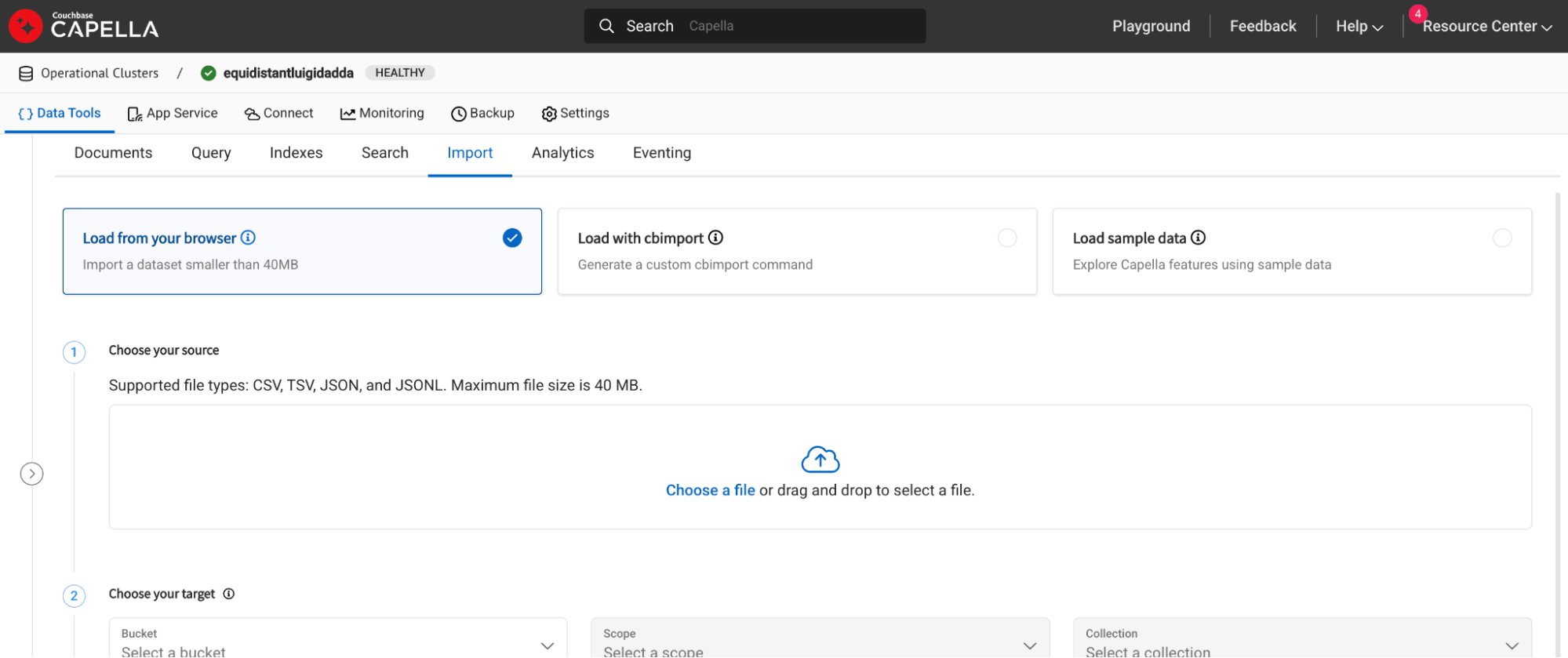Click the HEALTHY status badge

400,73
